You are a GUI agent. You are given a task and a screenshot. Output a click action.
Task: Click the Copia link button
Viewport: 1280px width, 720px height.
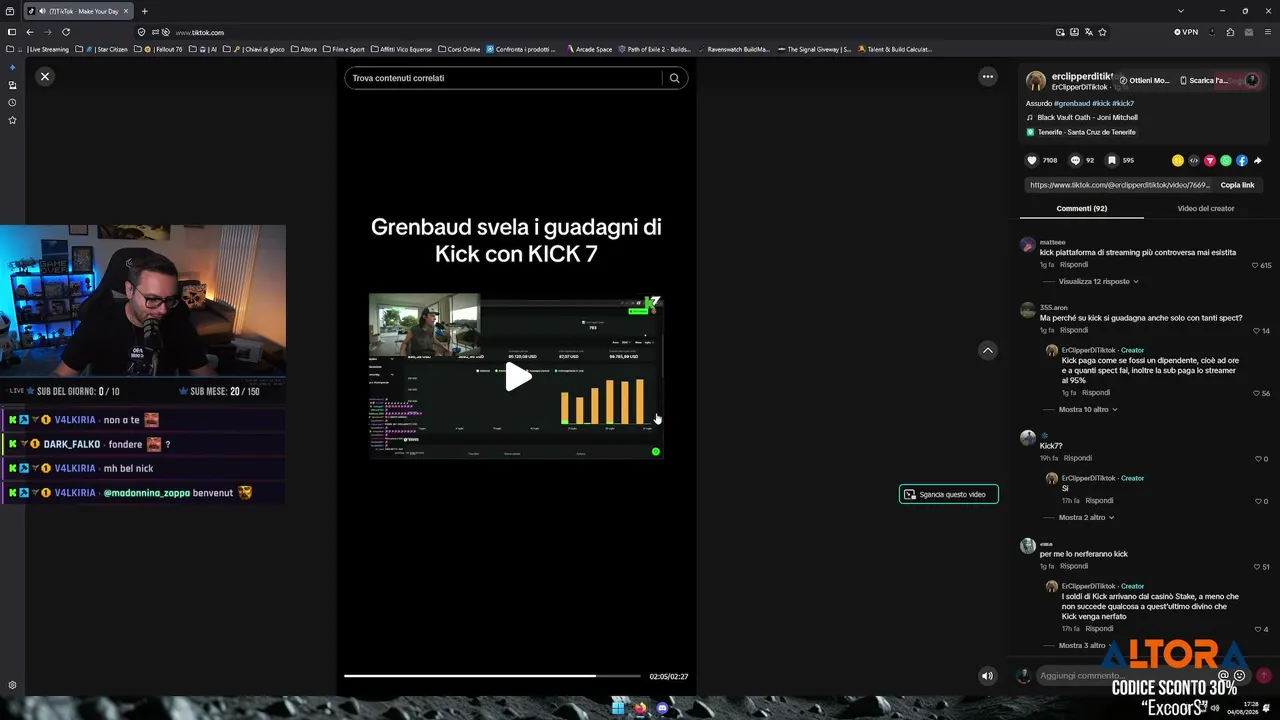[x=1237, y=185]
